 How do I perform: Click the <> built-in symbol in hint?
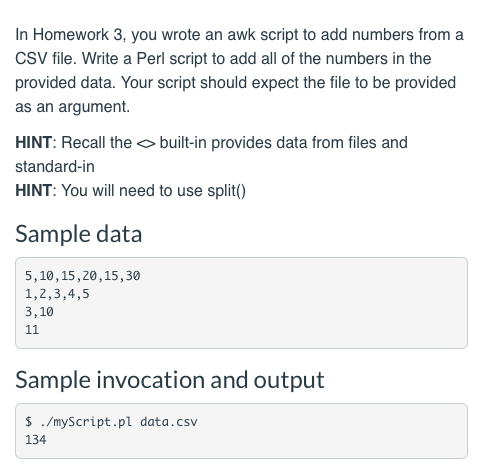click(x=146, y=144)
